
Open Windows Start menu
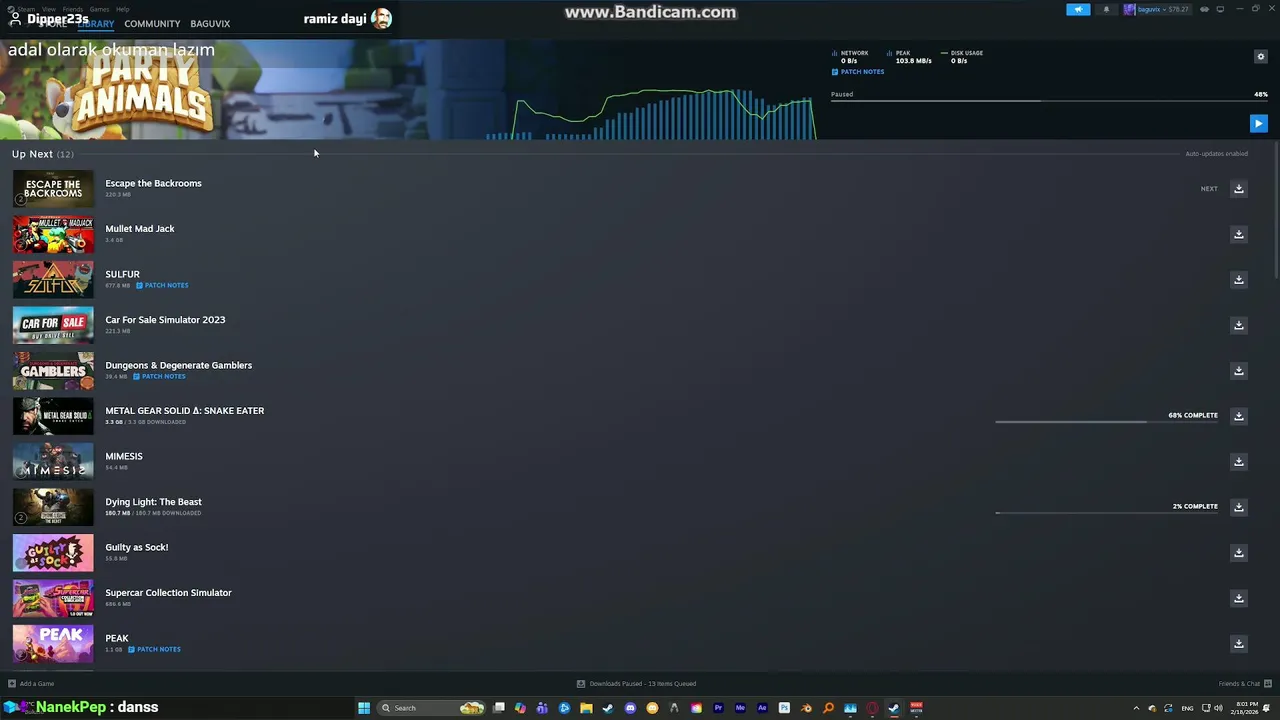[364, 708]
